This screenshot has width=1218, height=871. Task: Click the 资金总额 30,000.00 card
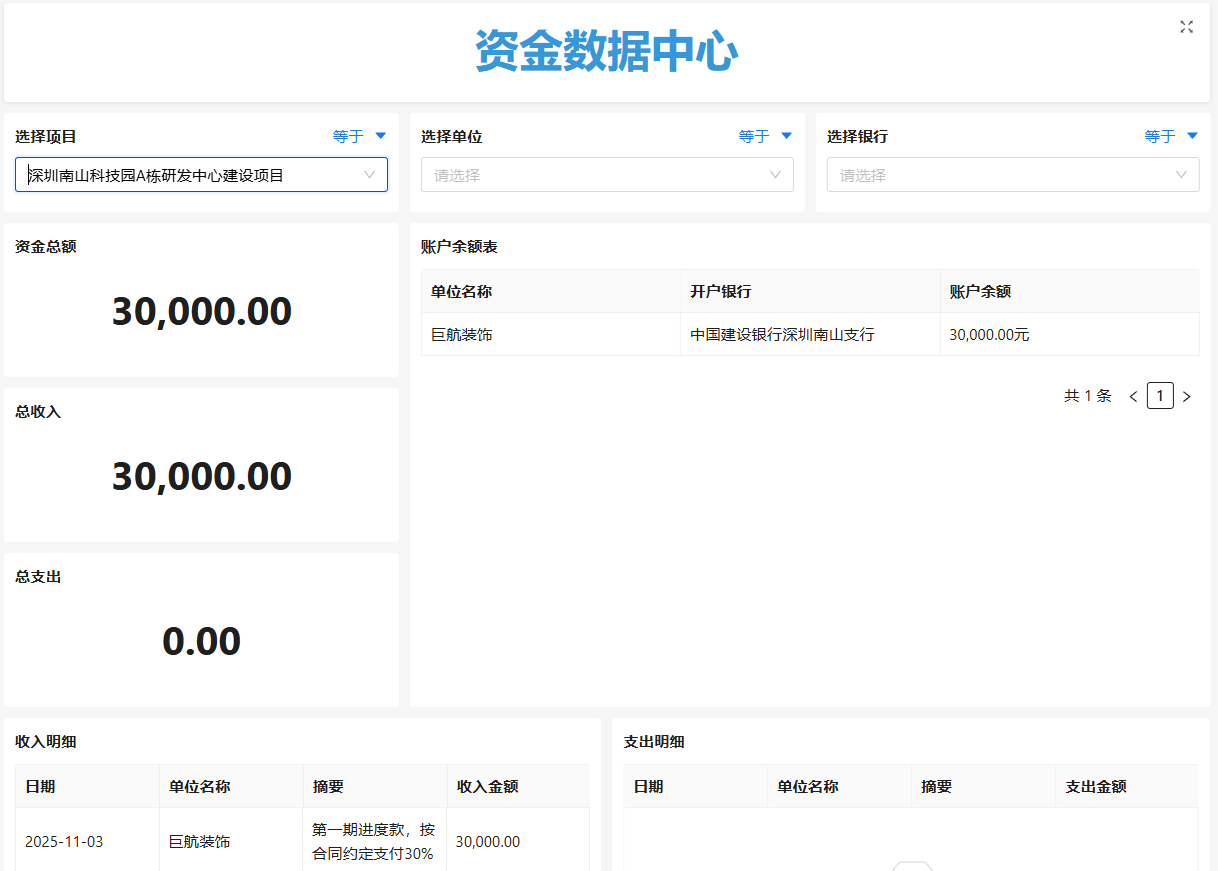(201, 311)
